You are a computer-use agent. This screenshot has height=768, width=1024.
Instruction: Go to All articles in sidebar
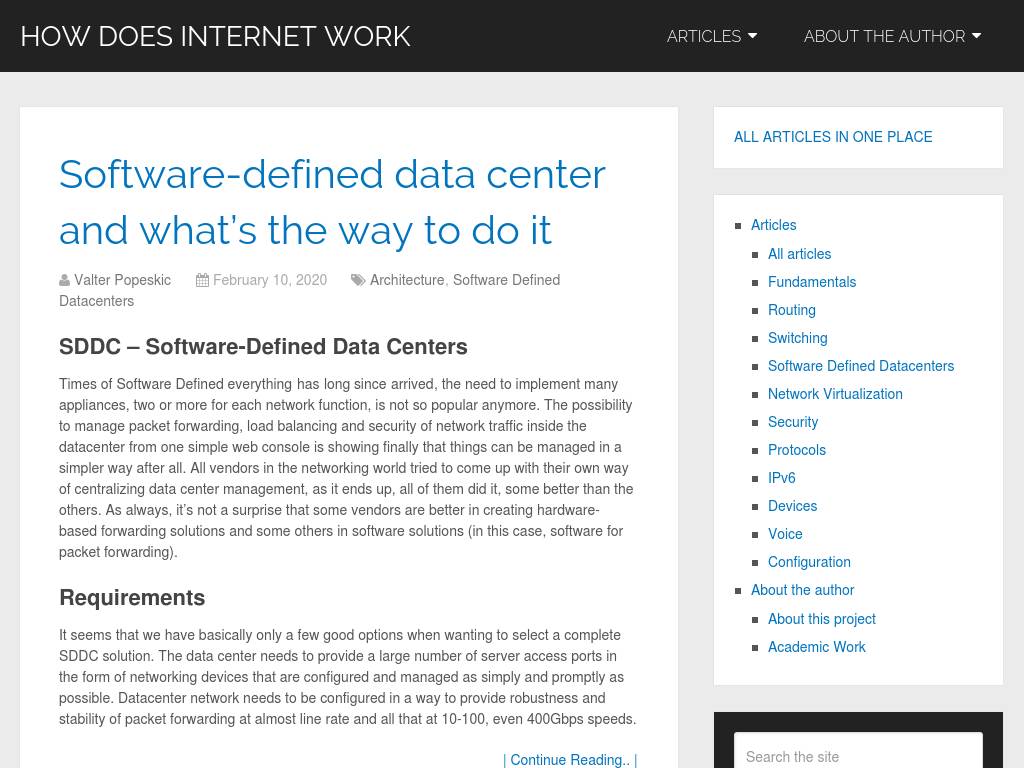pos(799,254)
